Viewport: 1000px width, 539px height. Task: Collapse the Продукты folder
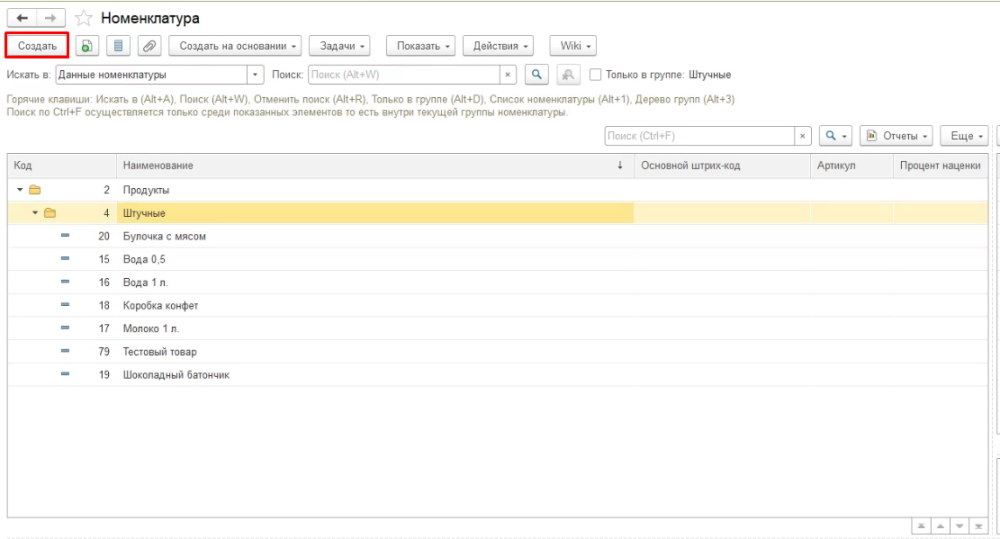[19, 190]
